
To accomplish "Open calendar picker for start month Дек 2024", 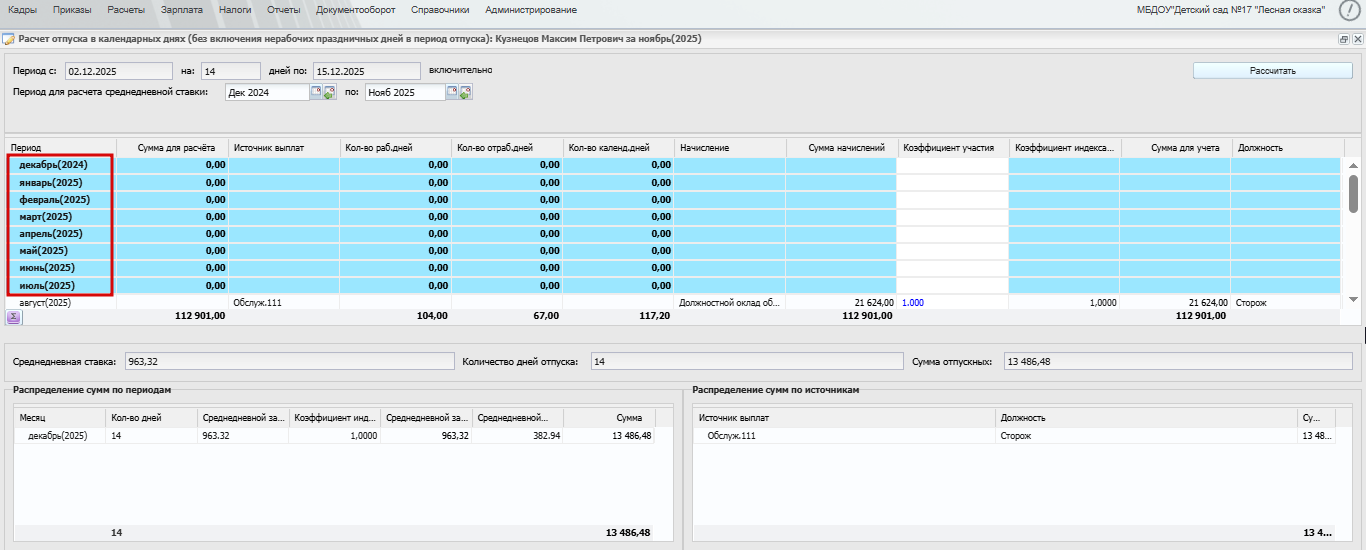I will point(316,92).
